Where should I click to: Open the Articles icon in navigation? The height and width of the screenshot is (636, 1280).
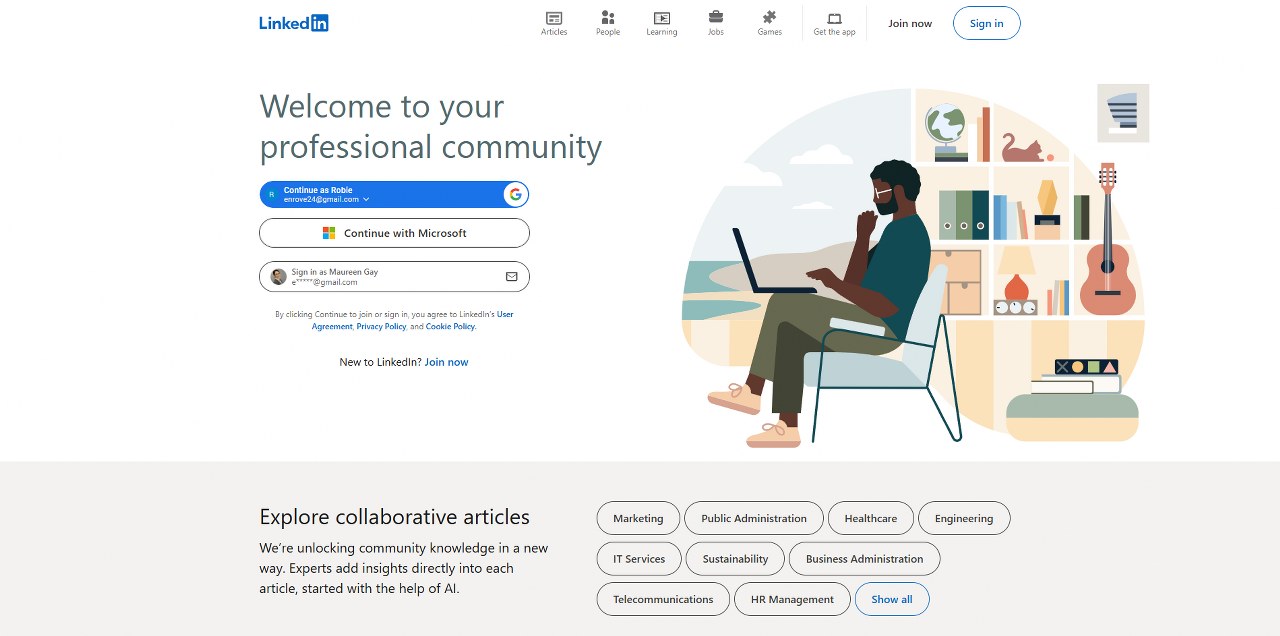pyautogui.click(x=554, y=18)
